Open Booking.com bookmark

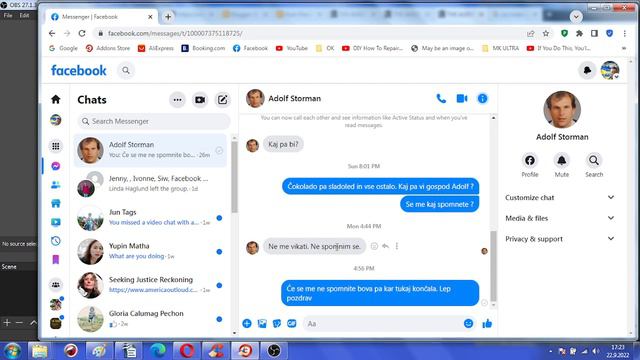[x=203, y=48]
